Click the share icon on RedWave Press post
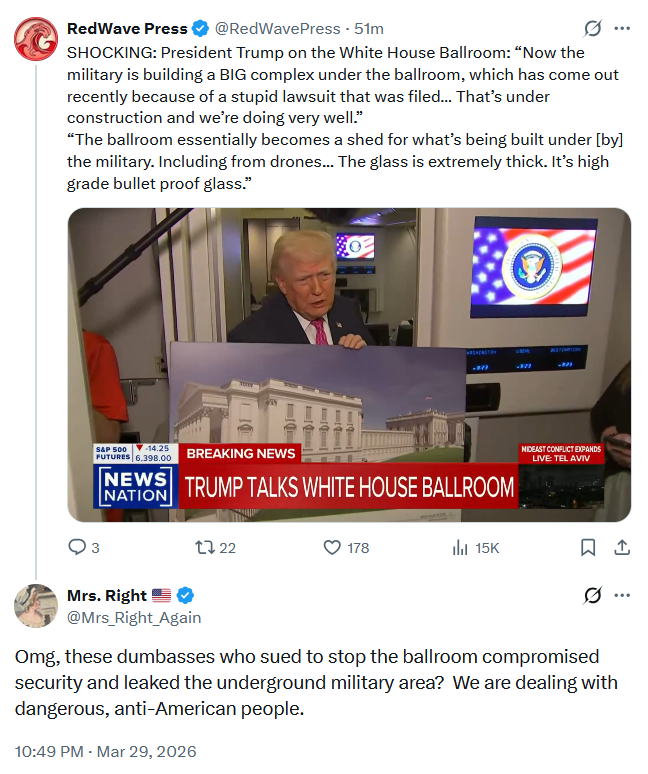The image size is (648, 774). (622, 547)
